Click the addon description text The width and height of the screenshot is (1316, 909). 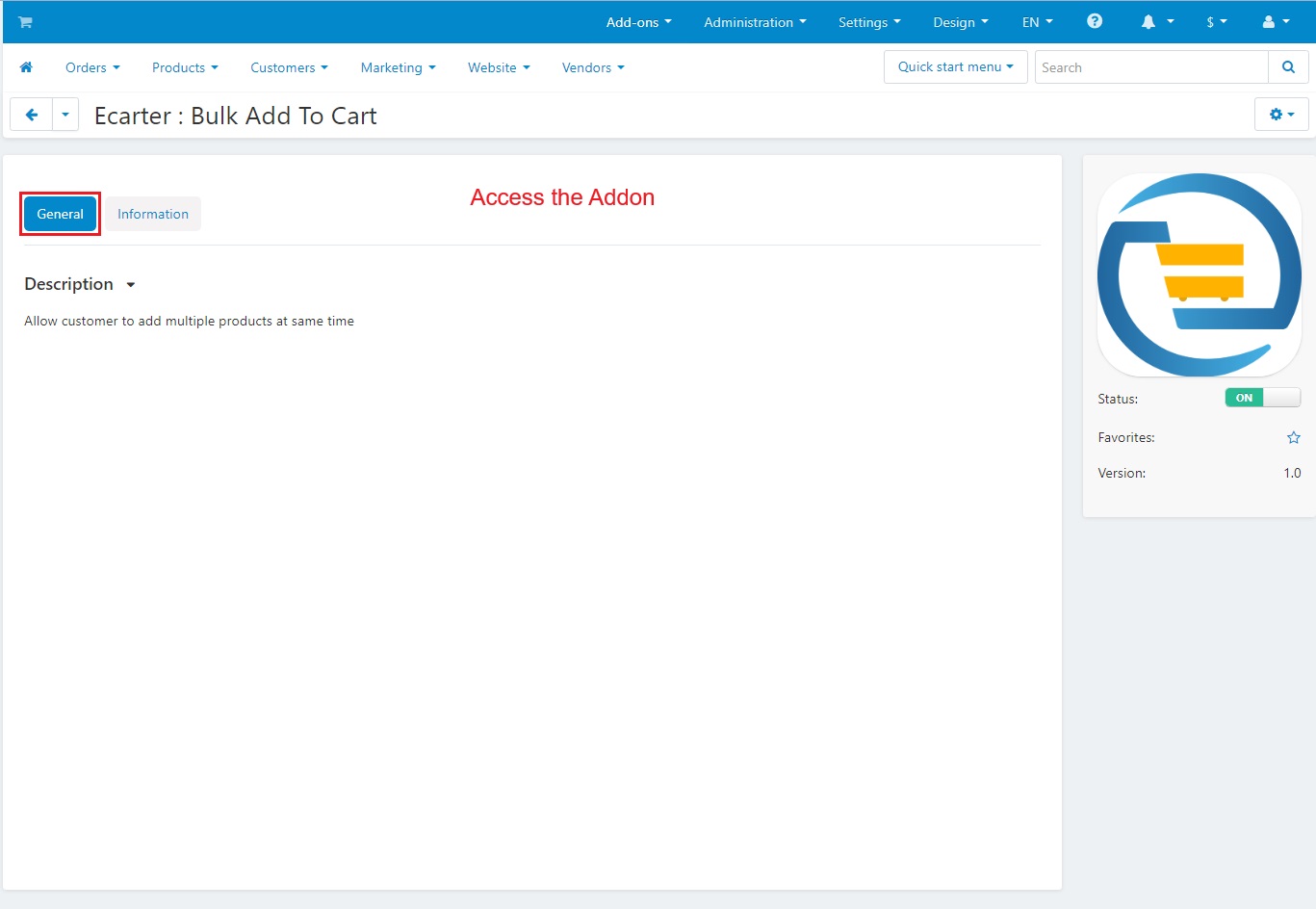(x=189, y=321)
